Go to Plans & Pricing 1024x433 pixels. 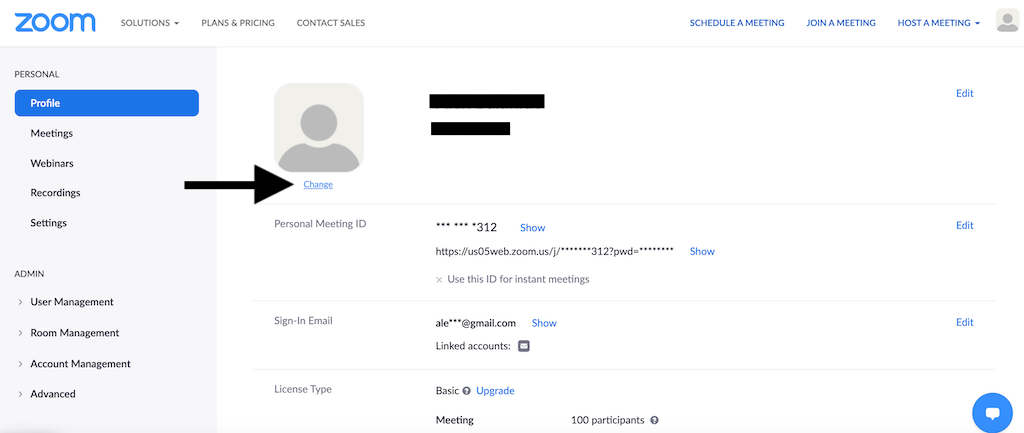coord(238,23)
